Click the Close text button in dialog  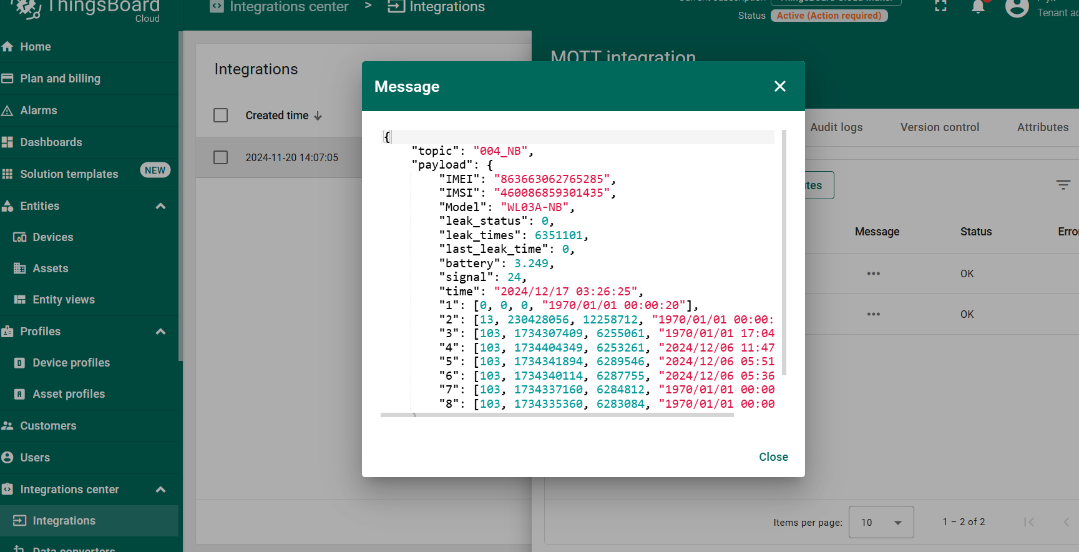(x=773, y=457)
